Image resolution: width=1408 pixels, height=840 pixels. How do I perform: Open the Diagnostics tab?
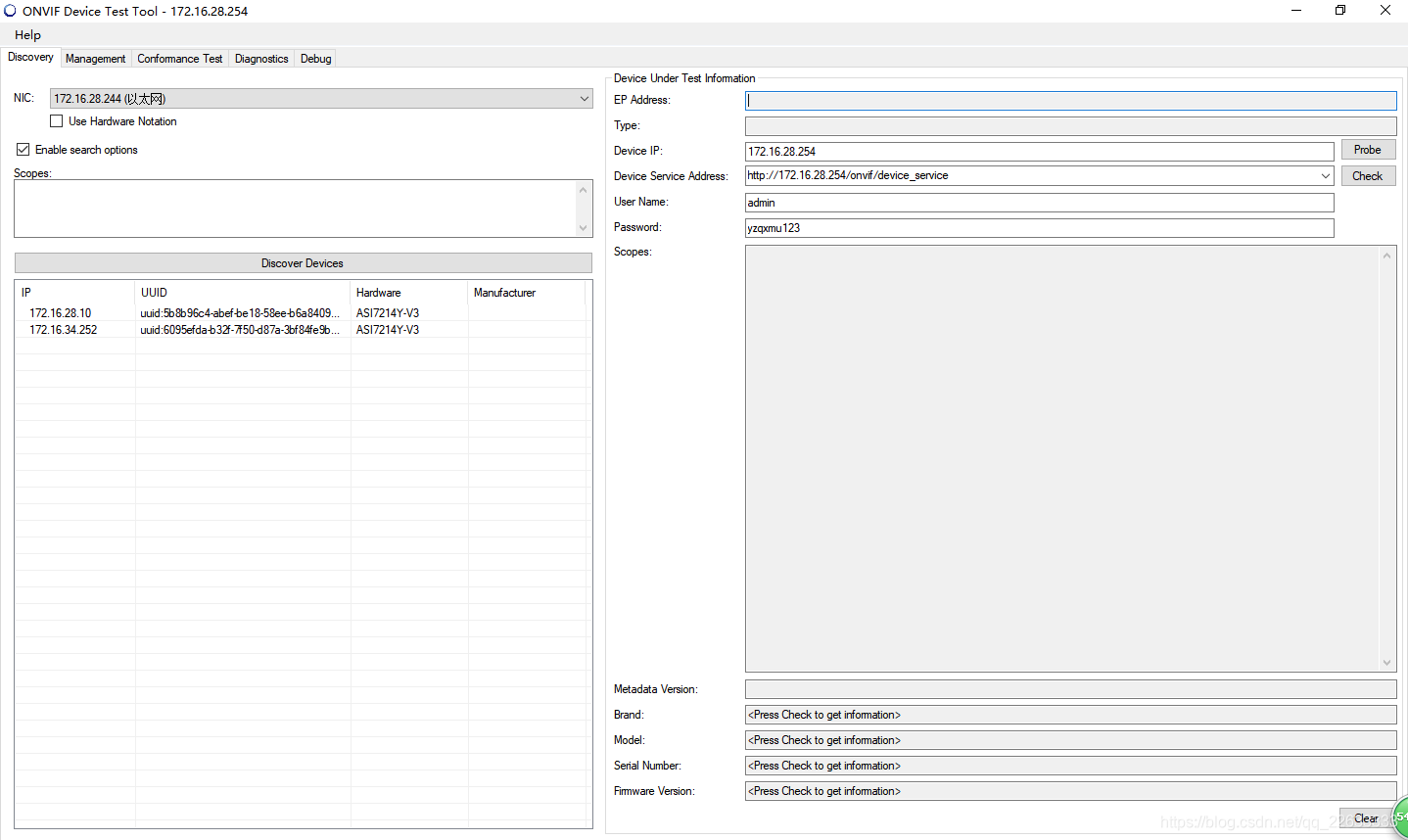click(x=261, y=59)
